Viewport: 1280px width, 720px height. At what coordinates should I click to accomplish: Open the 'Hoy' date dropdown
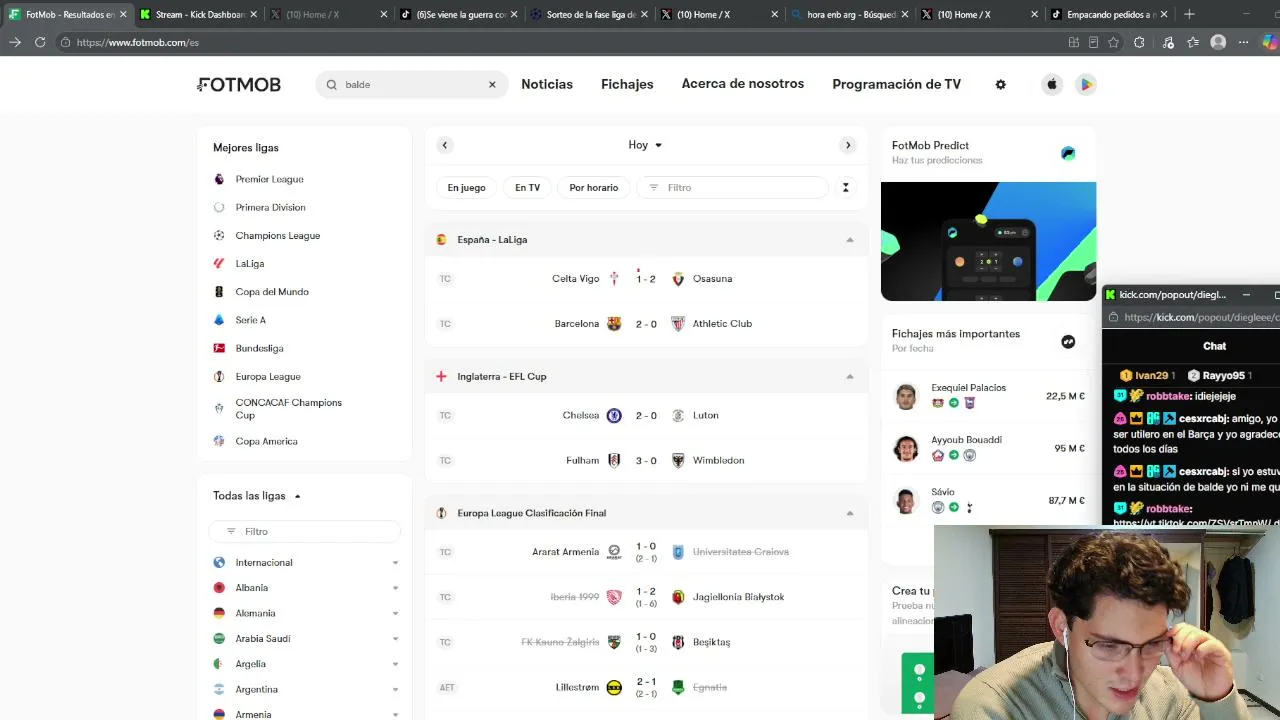645,145
